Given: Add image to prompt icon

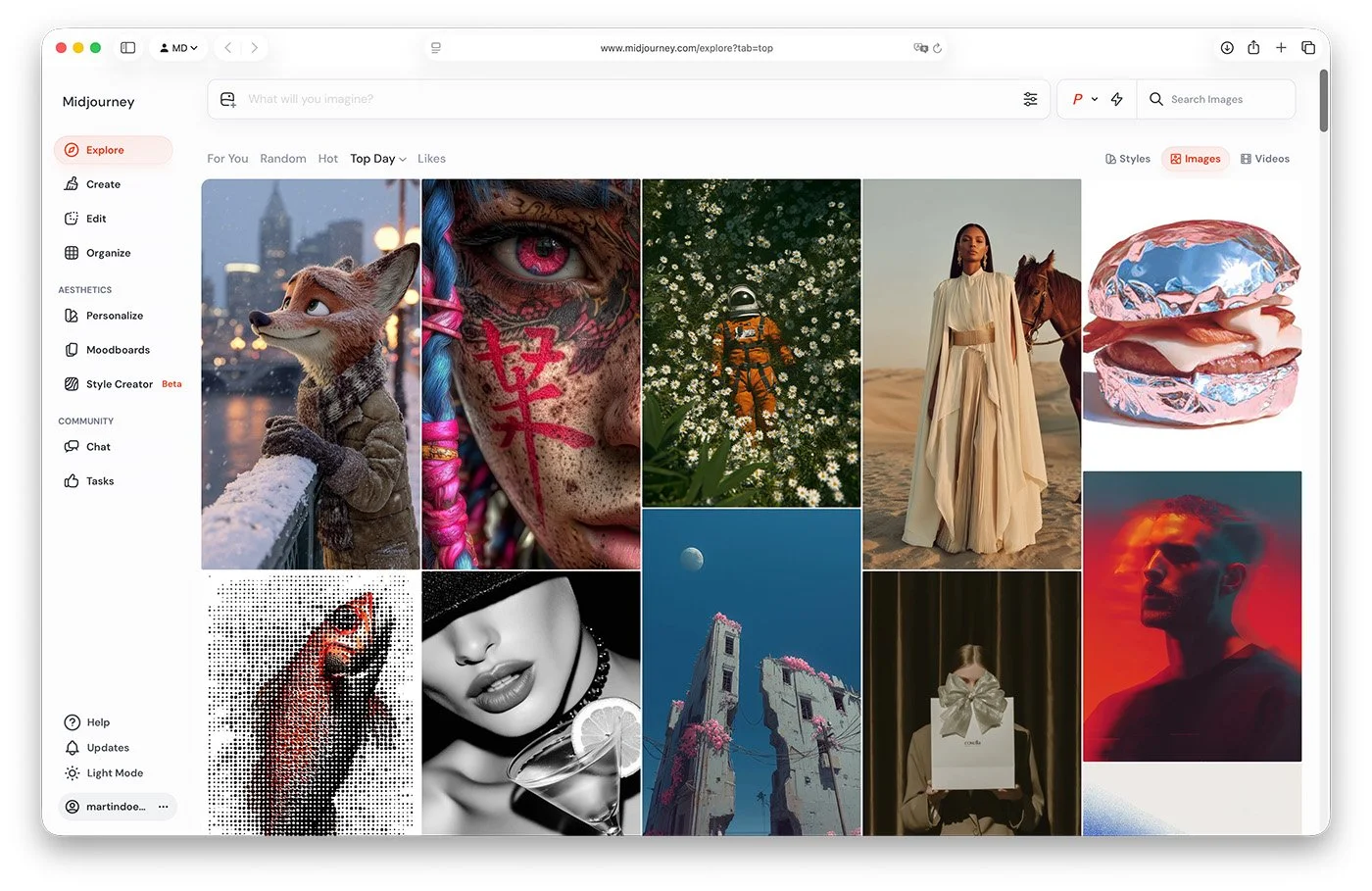Looking at the screenshot, I should [227, 99].
